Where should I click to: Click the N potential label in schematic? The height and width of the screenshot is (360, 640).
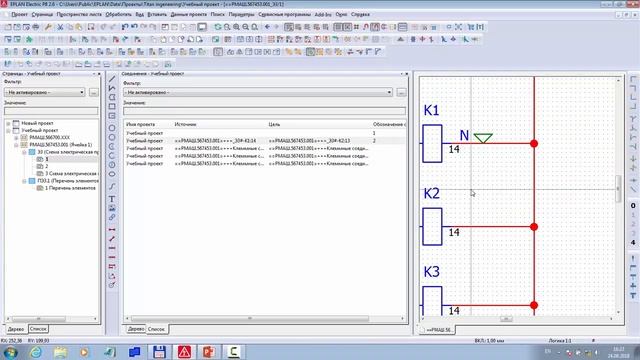click(464, 135)
